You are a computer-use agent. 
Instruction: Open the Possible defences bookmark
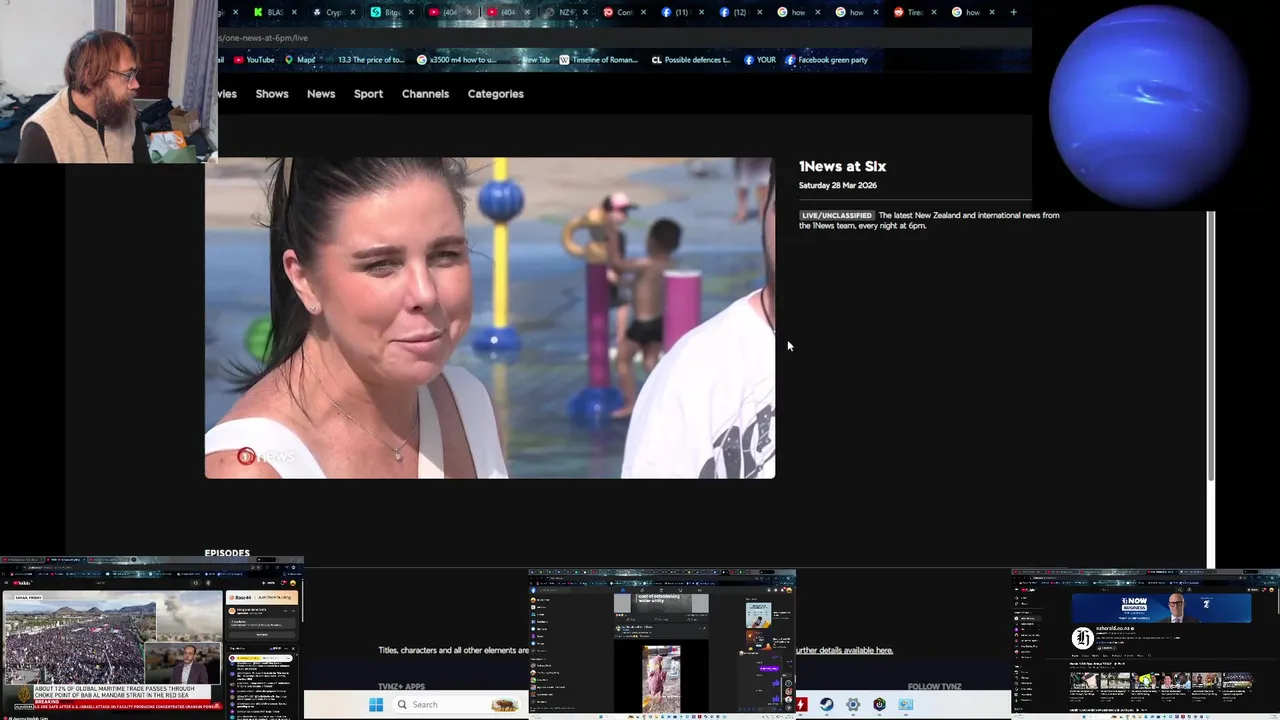coord(691,60)
